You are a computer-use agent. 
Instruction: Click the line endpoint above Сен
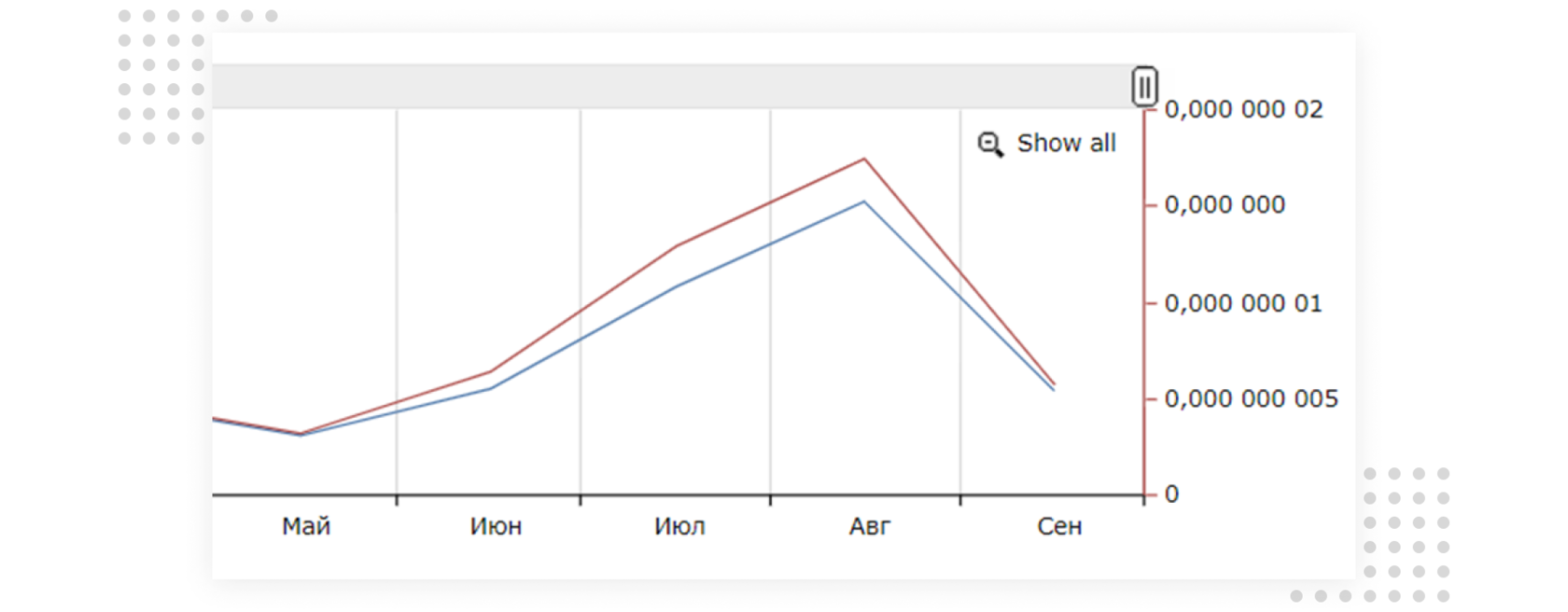(1054, 385)
